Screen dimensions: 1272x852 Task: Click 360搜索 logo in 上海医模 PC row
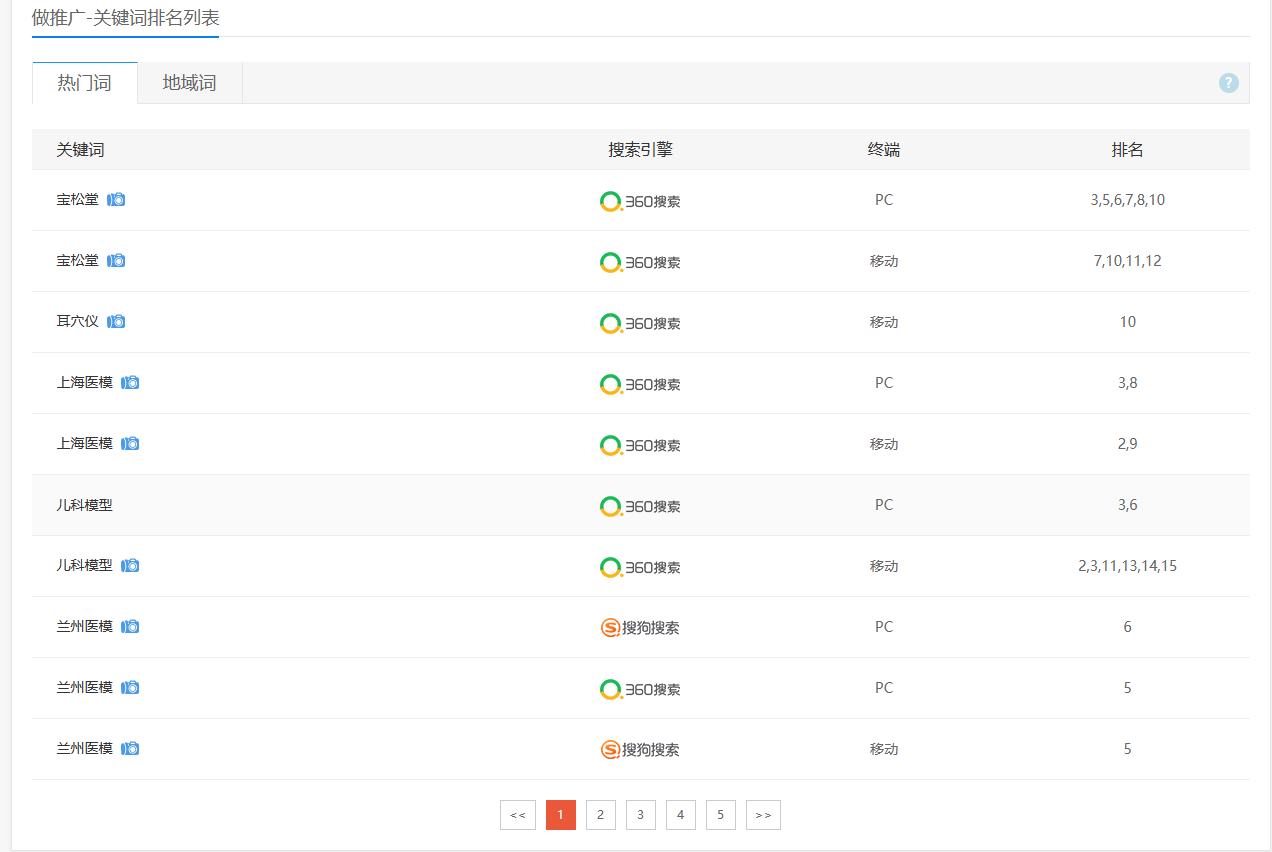(640, 384)
